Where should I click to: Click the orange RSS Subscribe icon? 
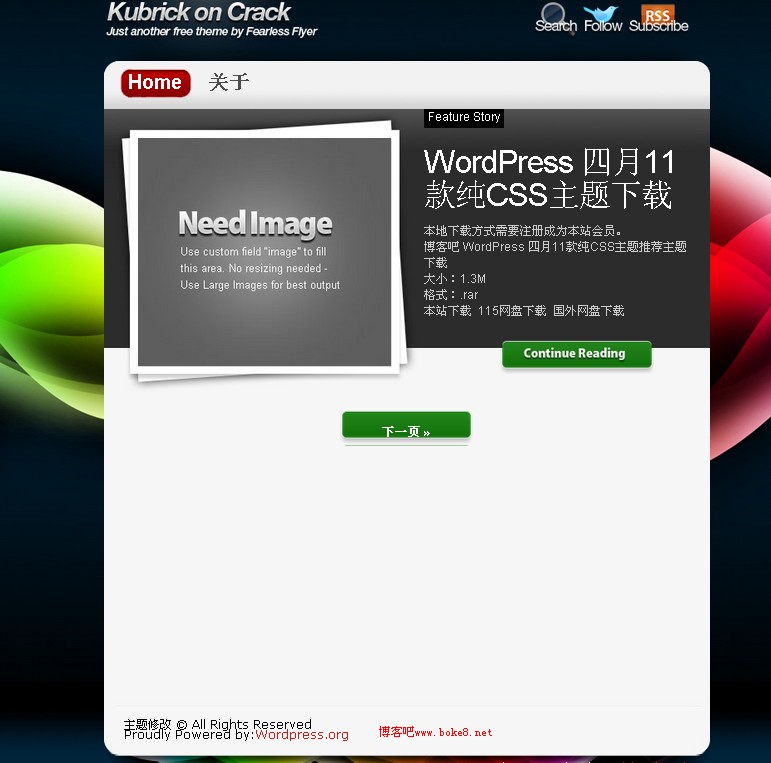click(658, 18)
